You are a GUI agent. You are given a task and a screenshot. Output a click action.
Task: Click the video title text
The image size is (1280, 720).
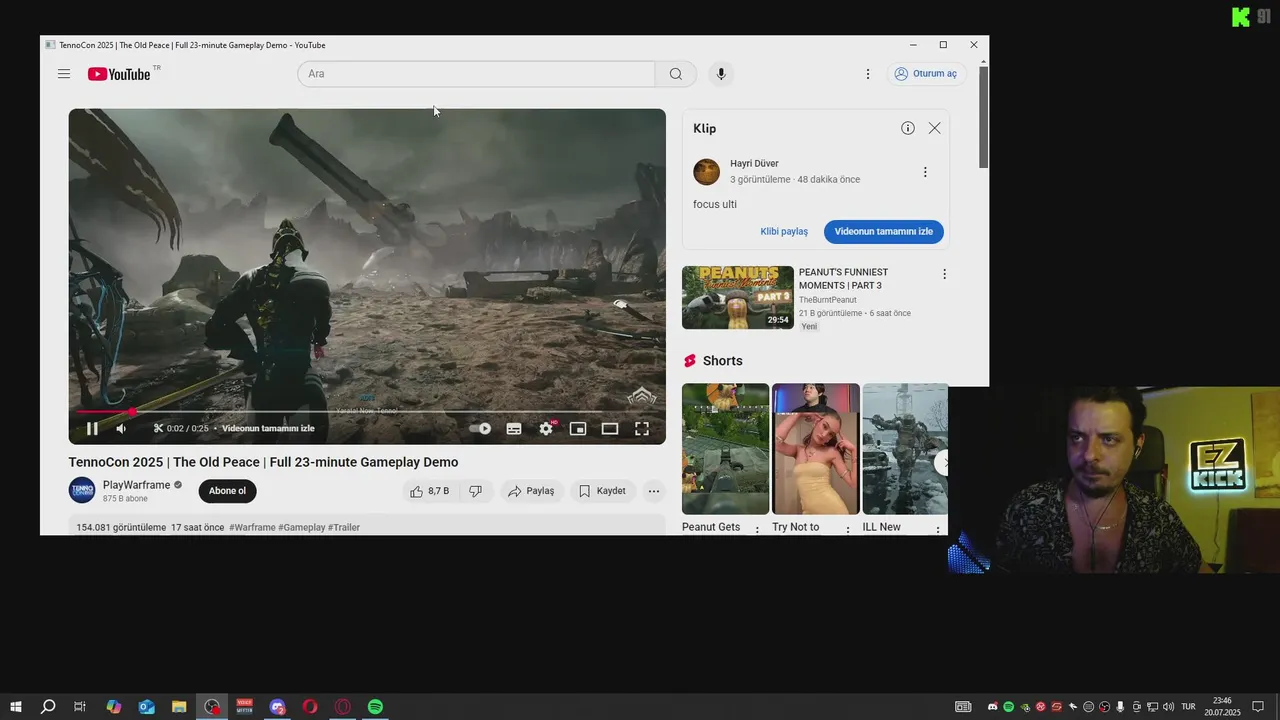(x=263, y=462)
